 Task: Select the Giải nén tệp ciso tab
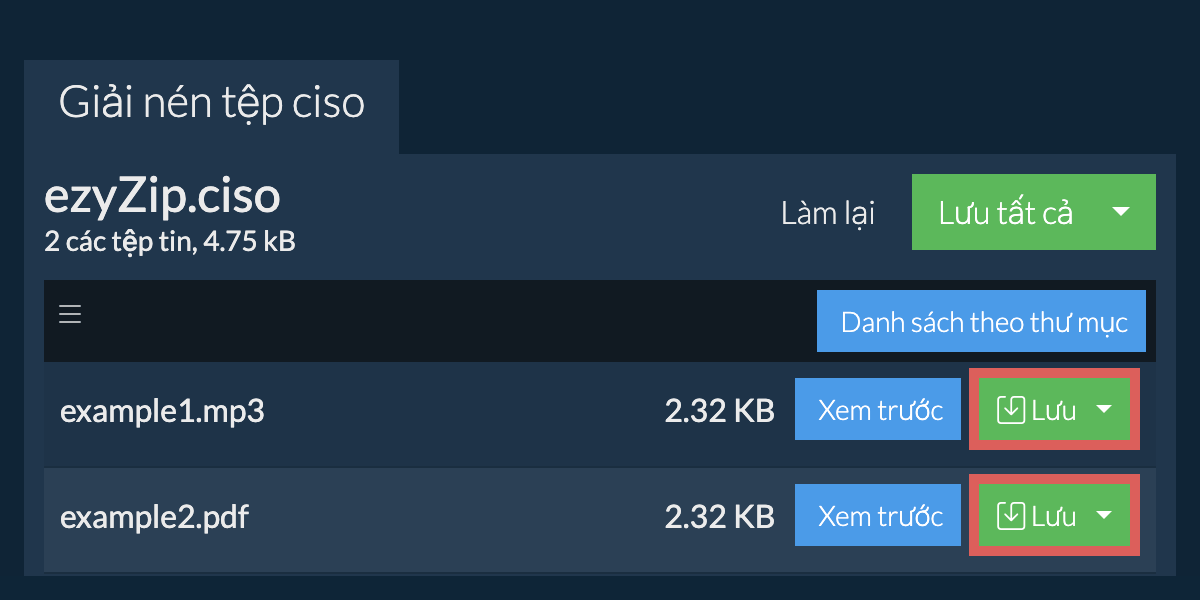tap(212, 104)
